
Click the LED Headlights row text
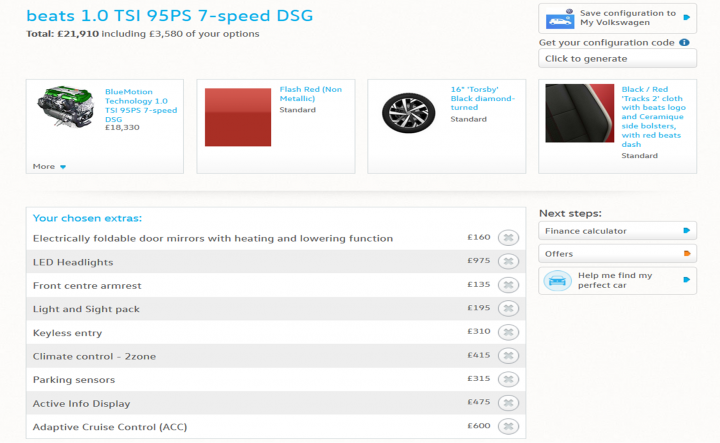73,262
